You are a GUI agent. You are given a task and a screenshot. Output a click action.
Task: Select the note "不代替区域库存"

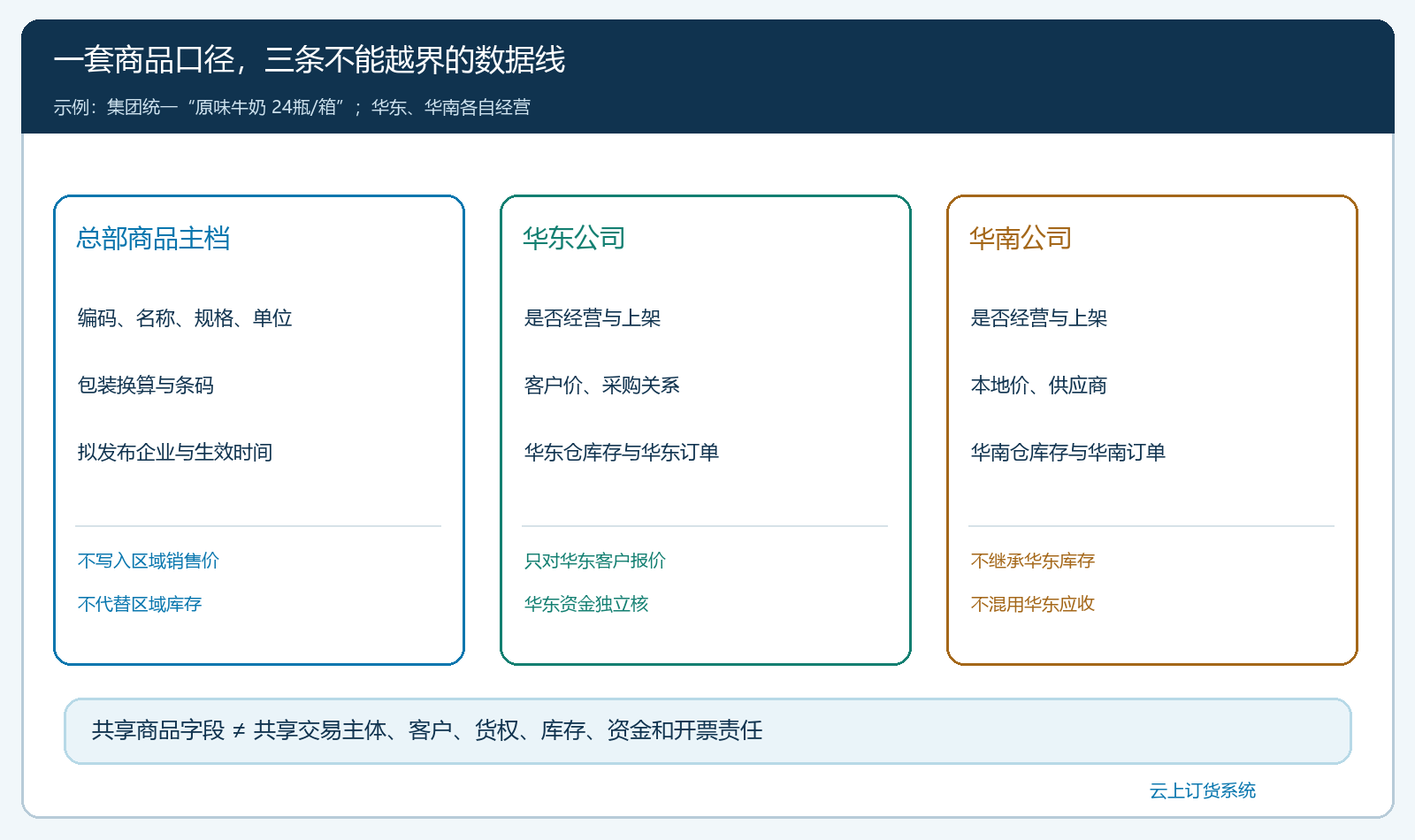[140, 604]
